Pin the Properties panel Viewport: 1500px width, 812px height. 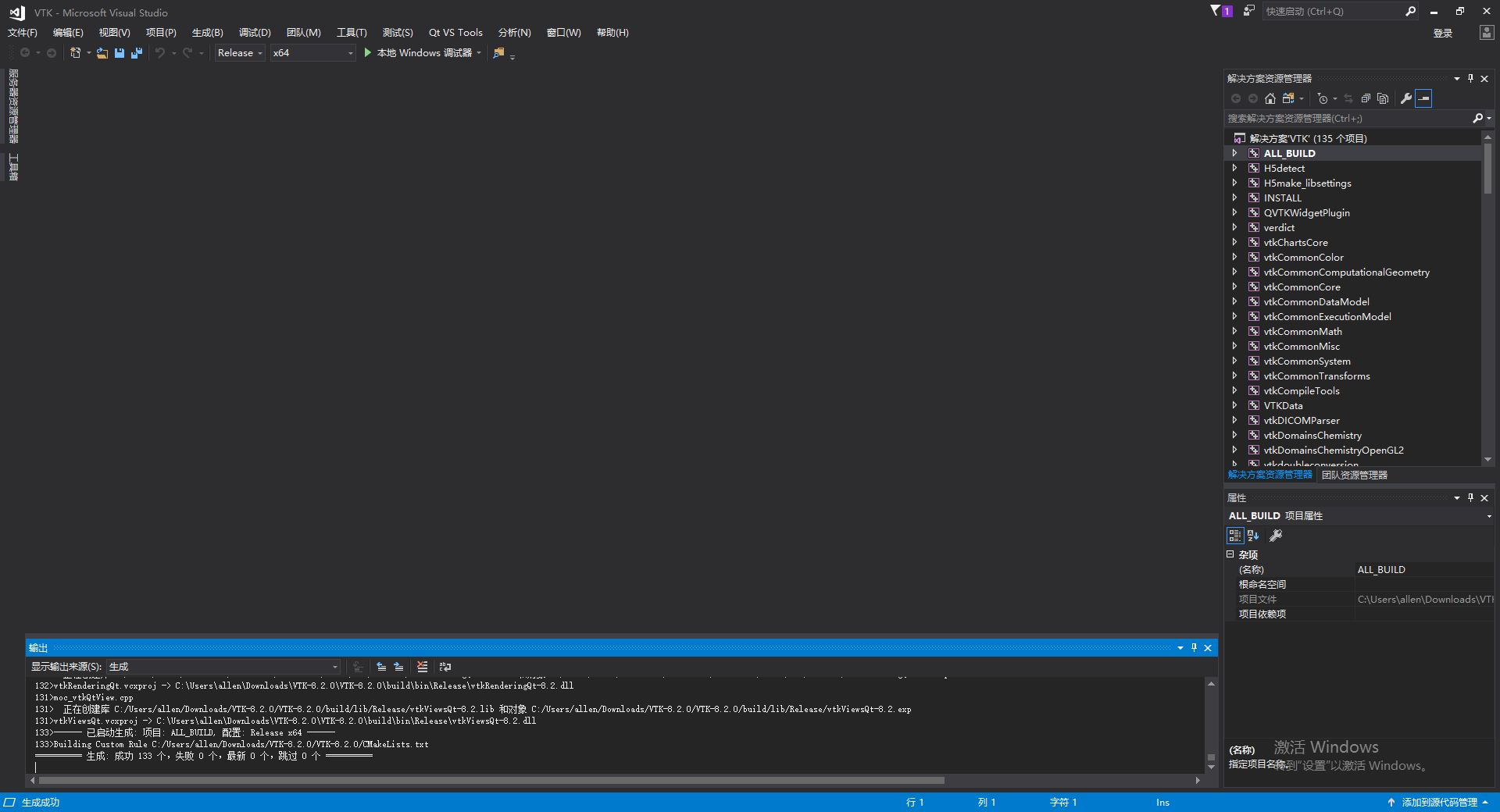[x=1471, y=497]
